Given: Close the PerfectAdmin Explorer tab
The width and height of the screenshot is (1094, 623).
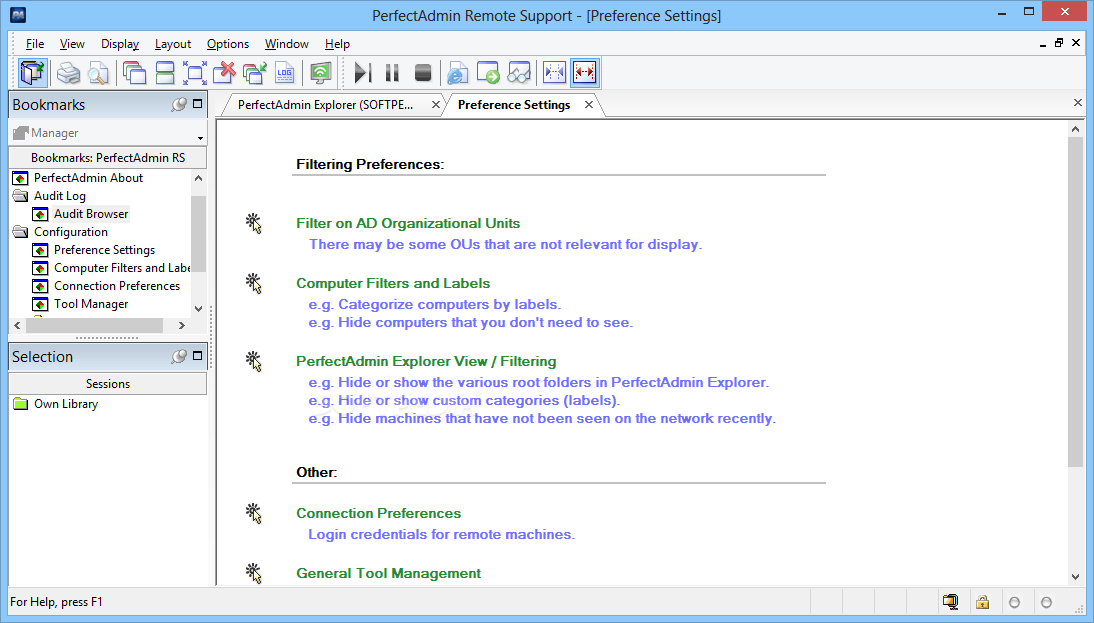Looking at the screenshot, I should coord(435,105).
